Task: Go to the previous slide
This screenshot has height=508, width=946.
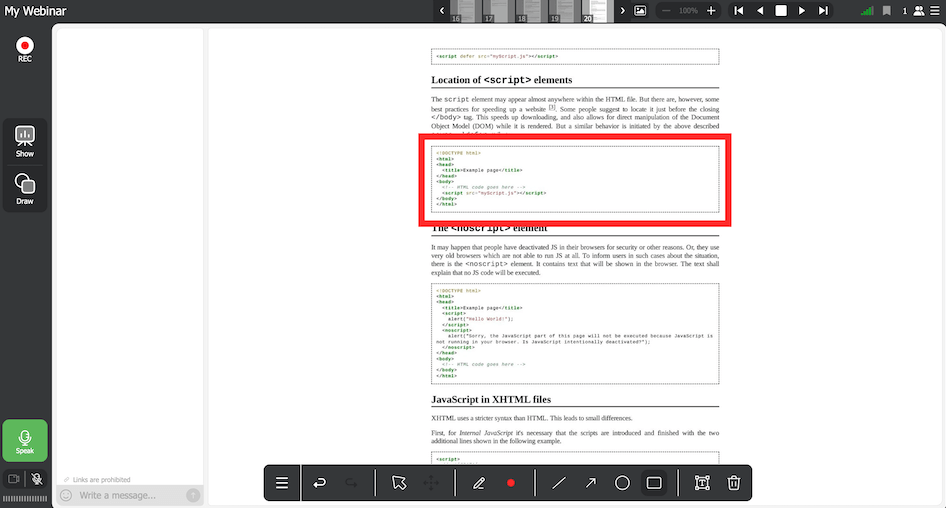Action: click(760, 11)
